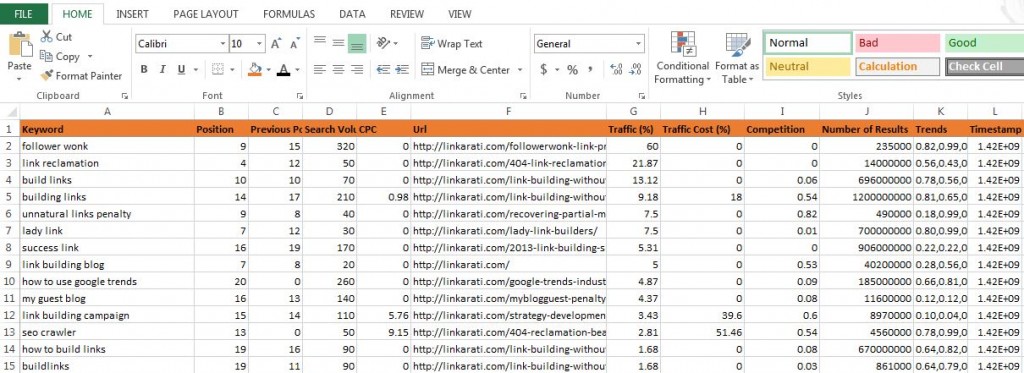Toggle Wrap Text option

tap(451, 44)
